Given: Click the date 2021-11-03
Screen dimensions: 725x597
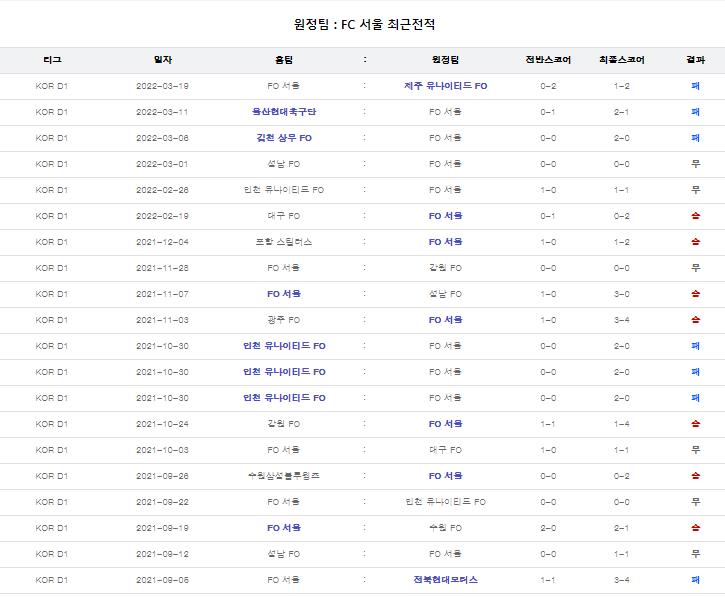Looking at the screenshot, I should click(x=162, y=320).
